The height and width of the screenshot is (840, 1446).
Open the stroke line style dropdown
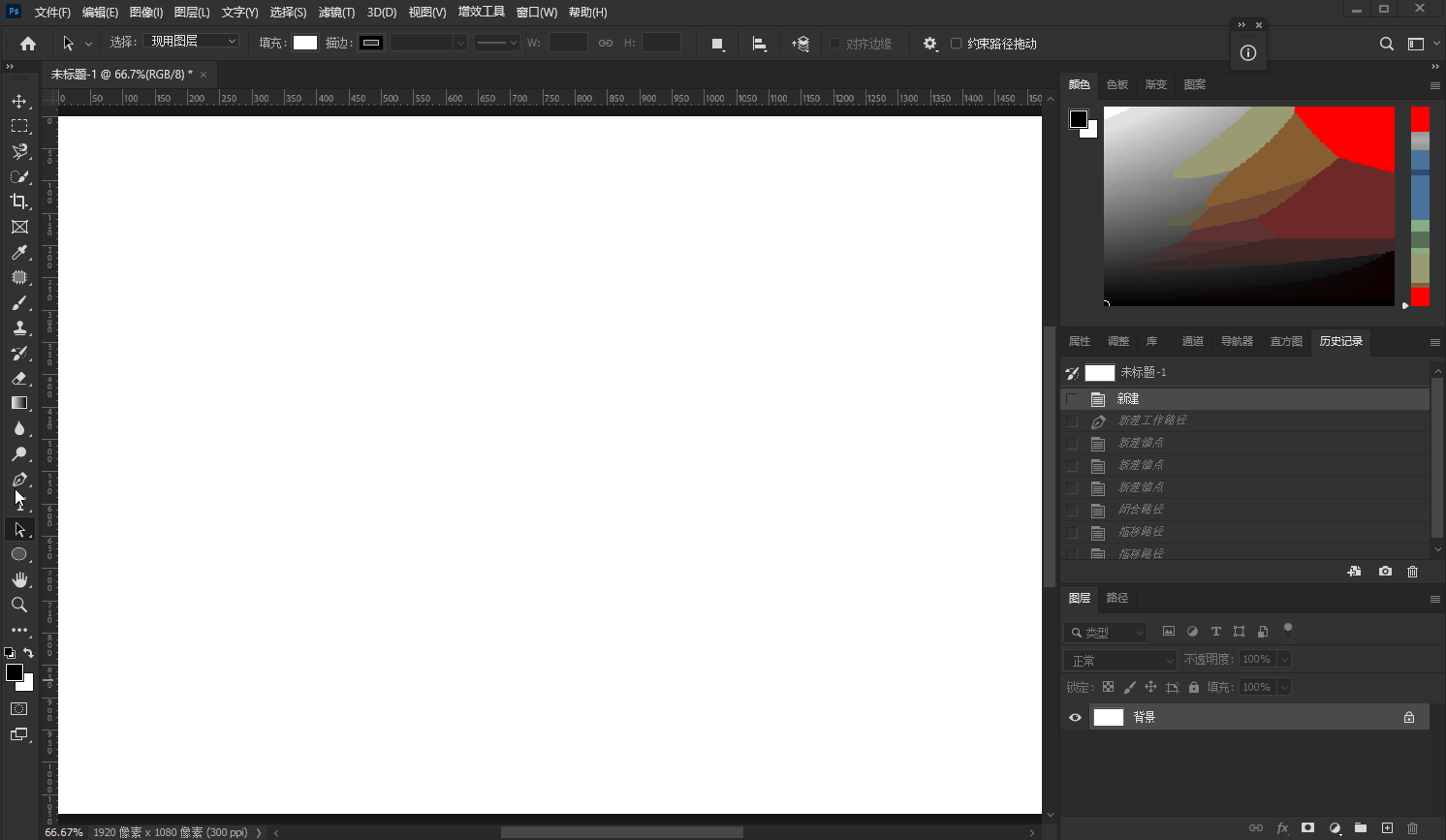tap(496, 43)
